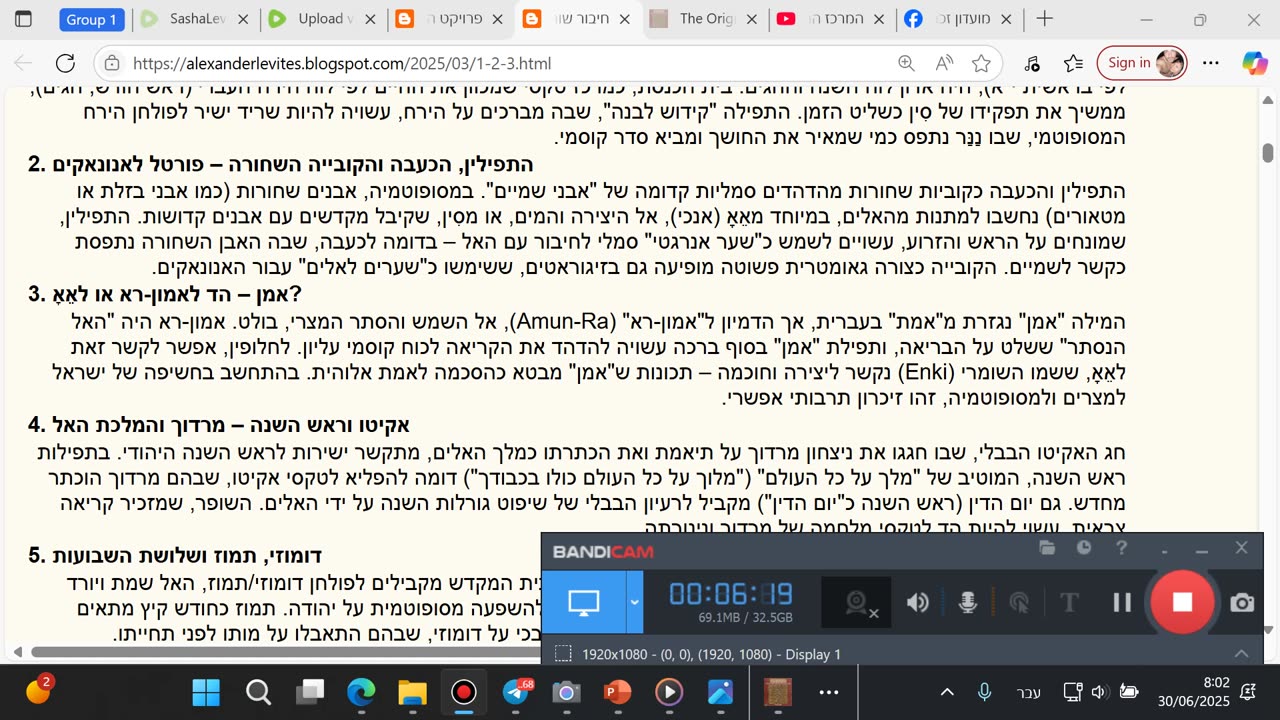
Task: Expand the Group 1 tab group
Action: [x=92, y=19]
